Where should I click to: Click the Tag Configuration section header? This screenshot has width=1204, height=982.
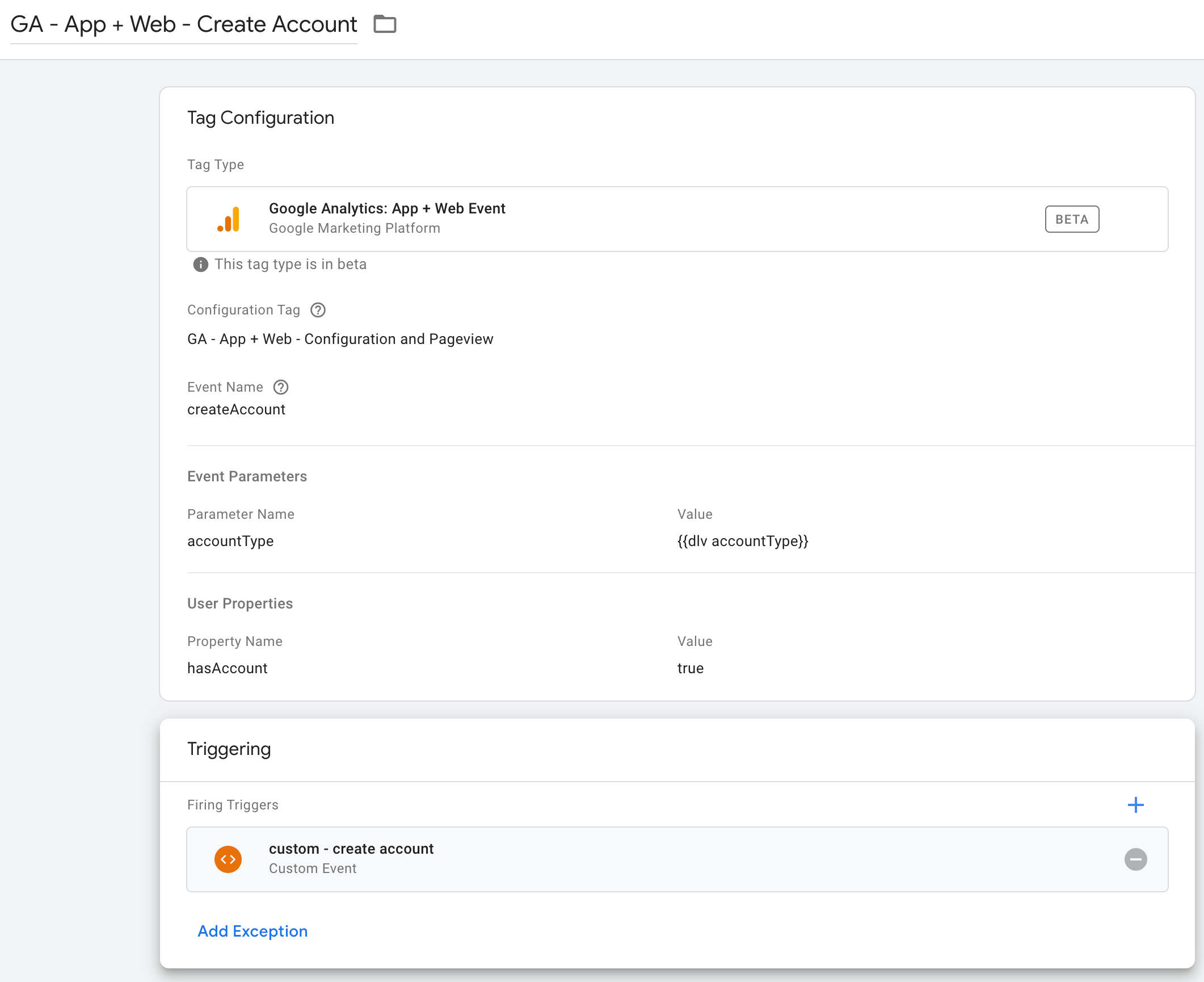261,117
